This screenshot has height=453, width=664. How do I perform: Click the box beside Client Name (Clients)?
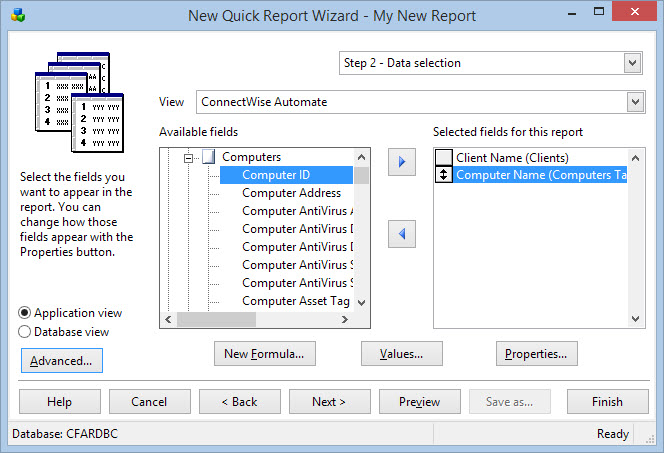(x=443, y=157)
